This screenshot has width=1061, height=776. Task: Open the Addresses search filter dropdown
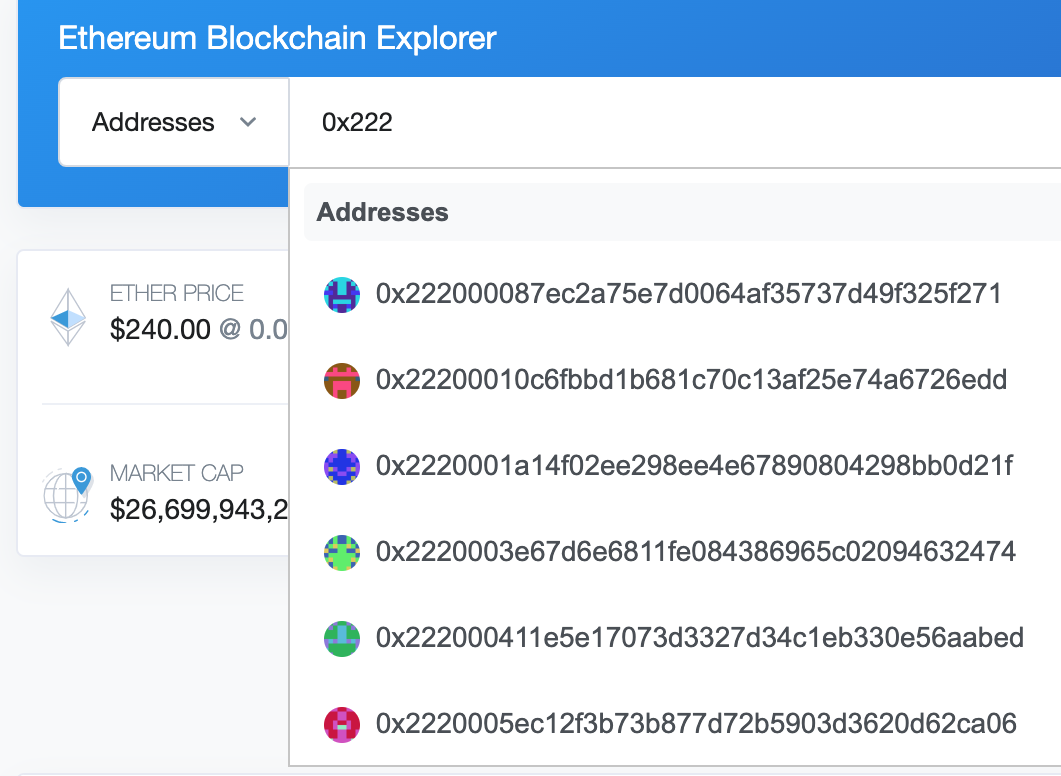[174, 122]
